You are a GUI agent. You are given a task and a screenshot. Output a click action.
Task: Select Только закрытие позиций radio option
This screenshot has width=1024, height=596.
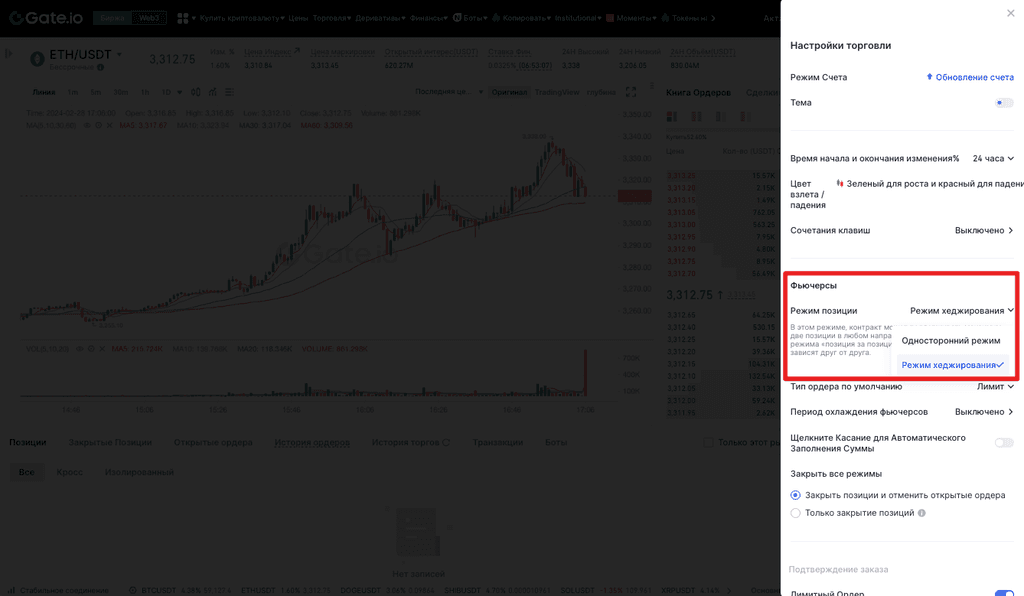pos(796,513)
